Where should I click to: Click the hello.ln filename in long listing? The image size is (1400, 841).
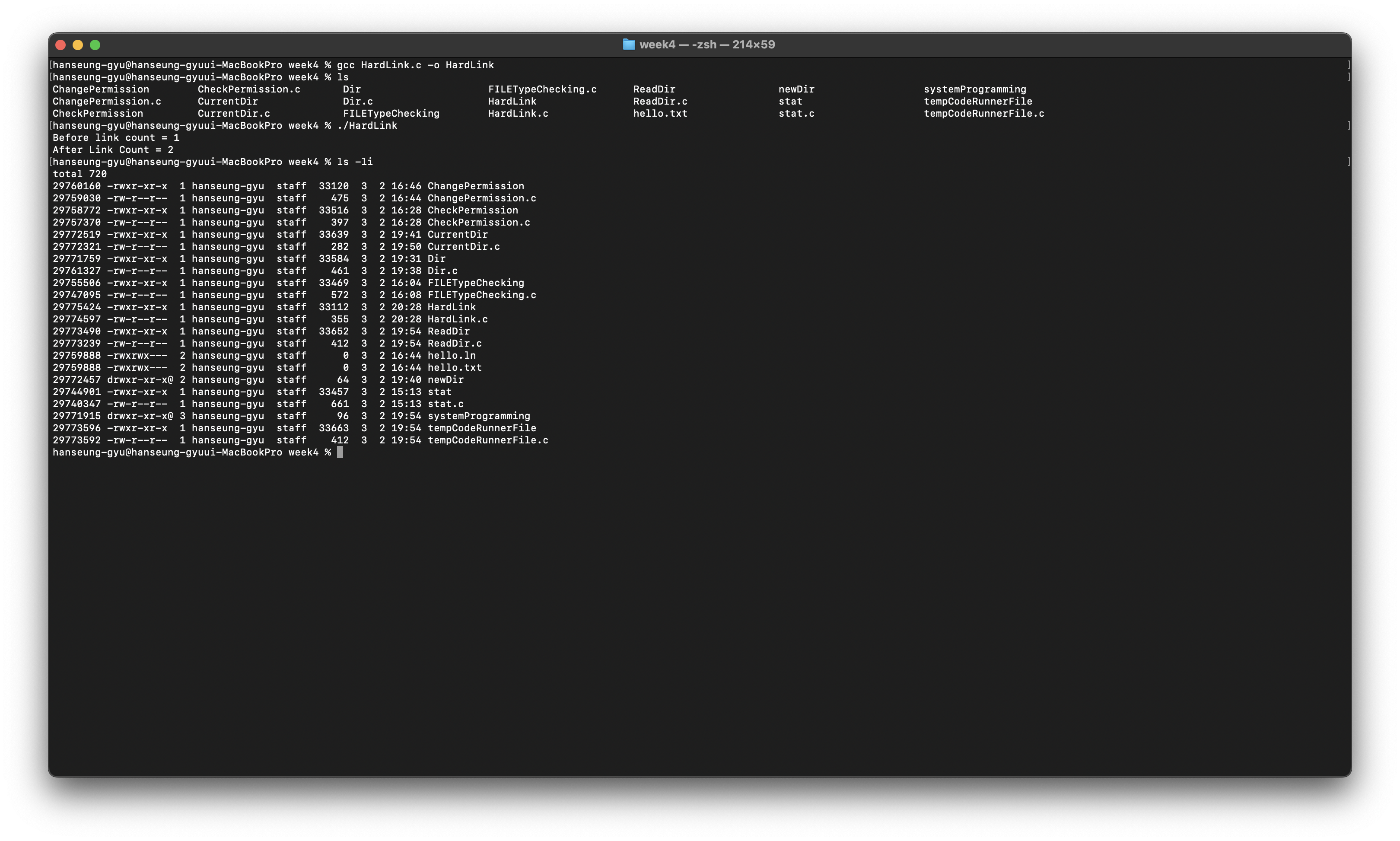coord(451,355)
